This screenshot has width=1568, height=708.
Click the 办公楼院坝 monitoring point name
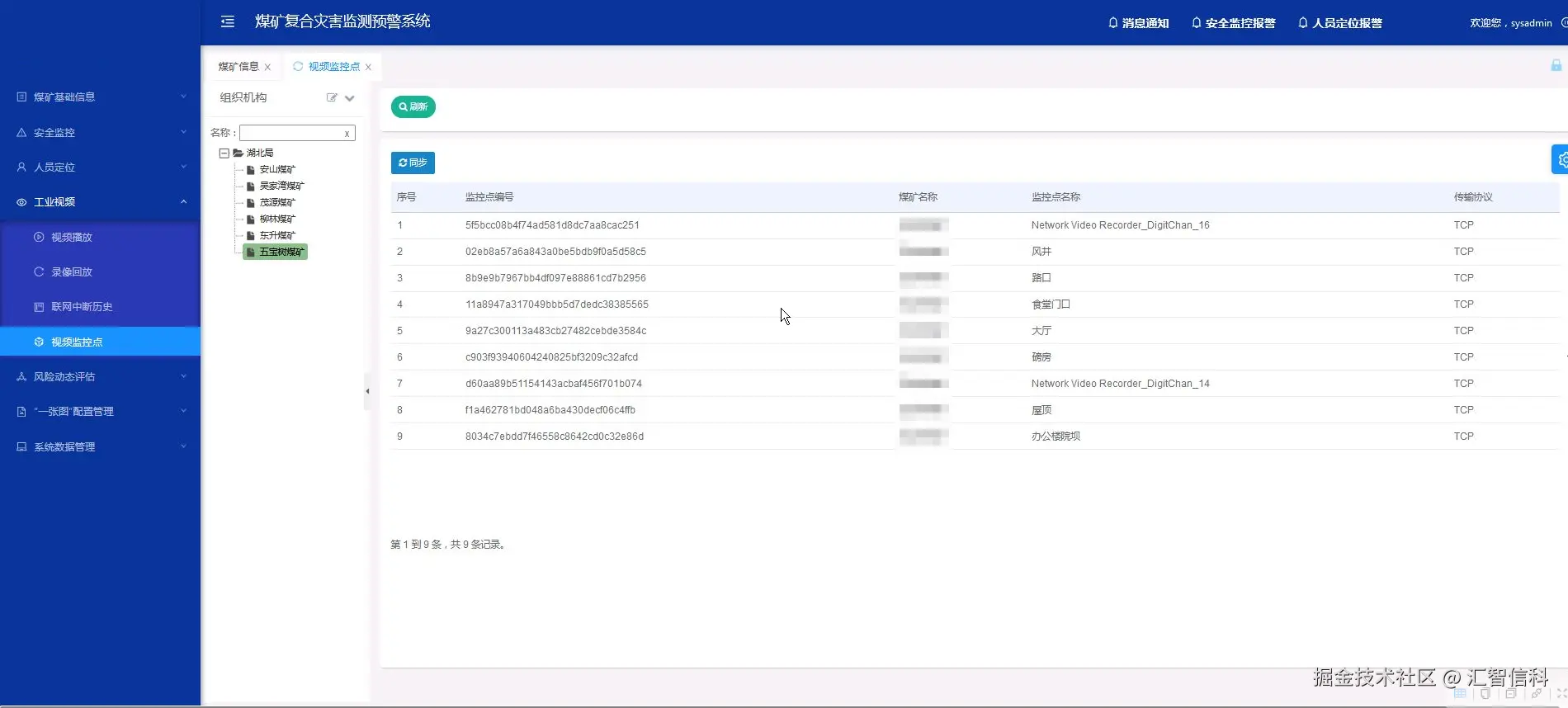point(1056,437)
